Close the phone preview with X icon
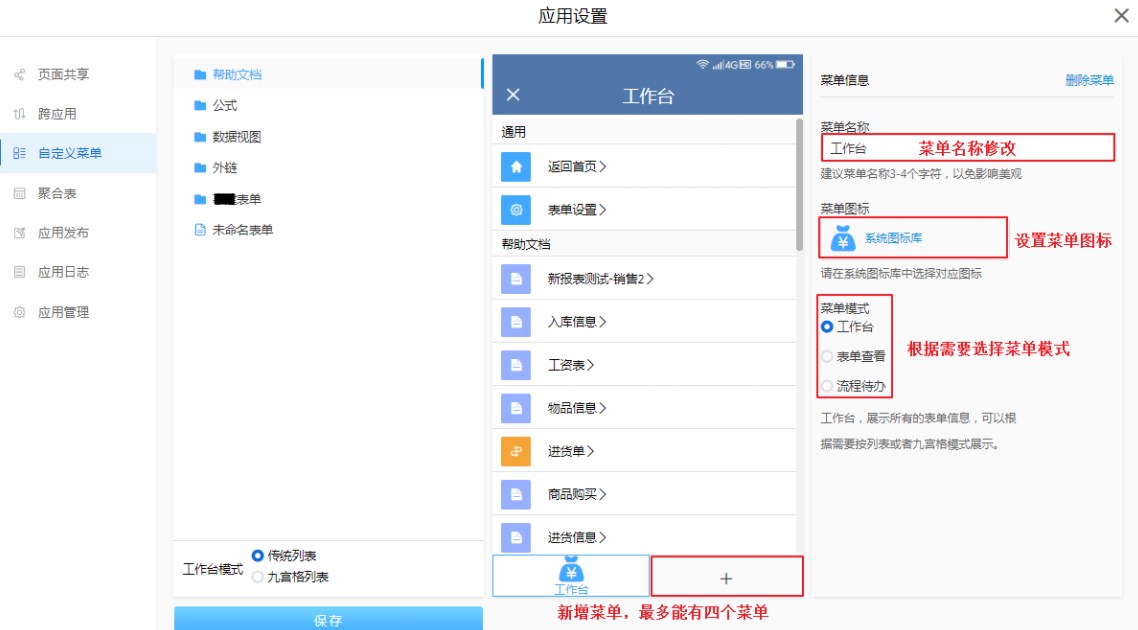Screen dimensions: 1138x630 [x=513, y=95]
